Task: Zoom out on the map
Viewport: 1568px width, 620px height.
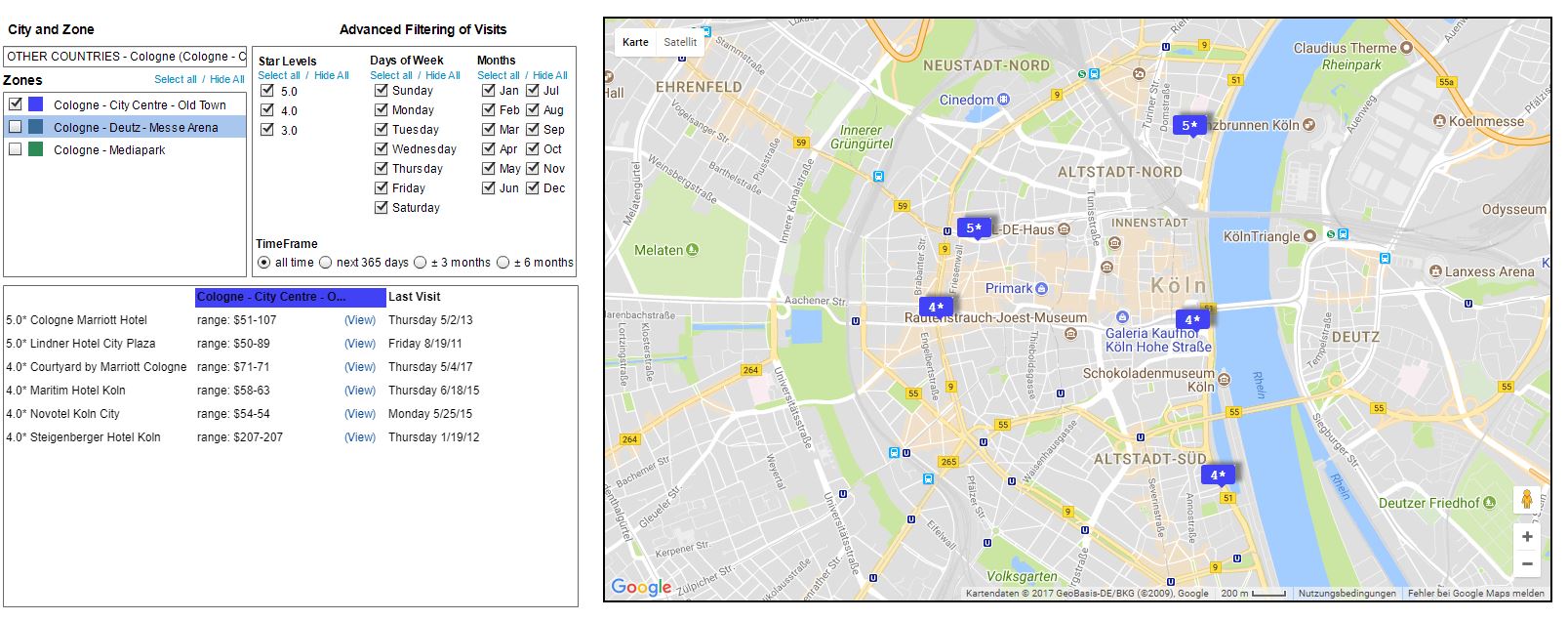Action: tap(1527, 563)
